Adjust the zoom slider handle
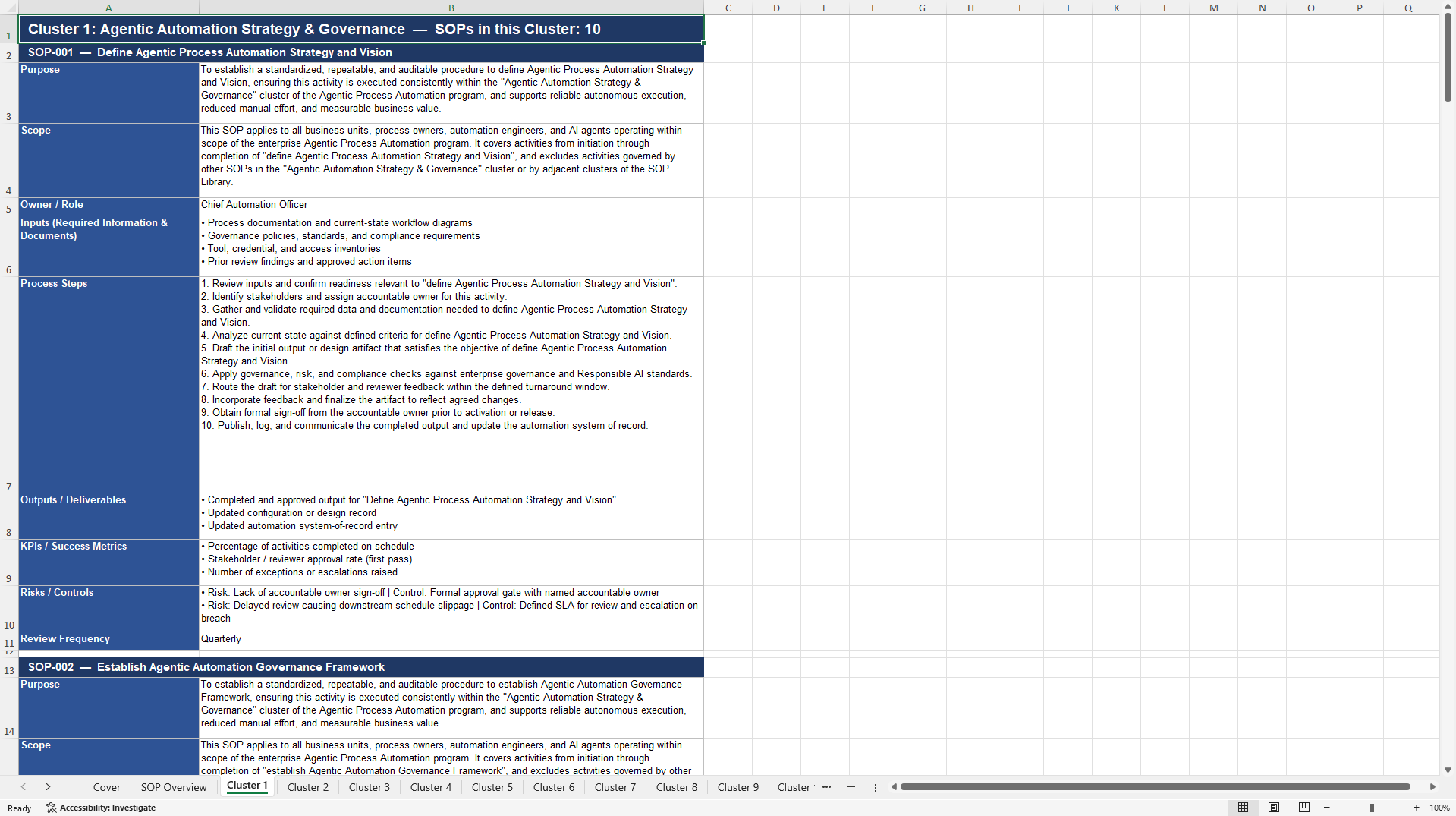This screenshot has width=1456, height=816. [1372, 808]
